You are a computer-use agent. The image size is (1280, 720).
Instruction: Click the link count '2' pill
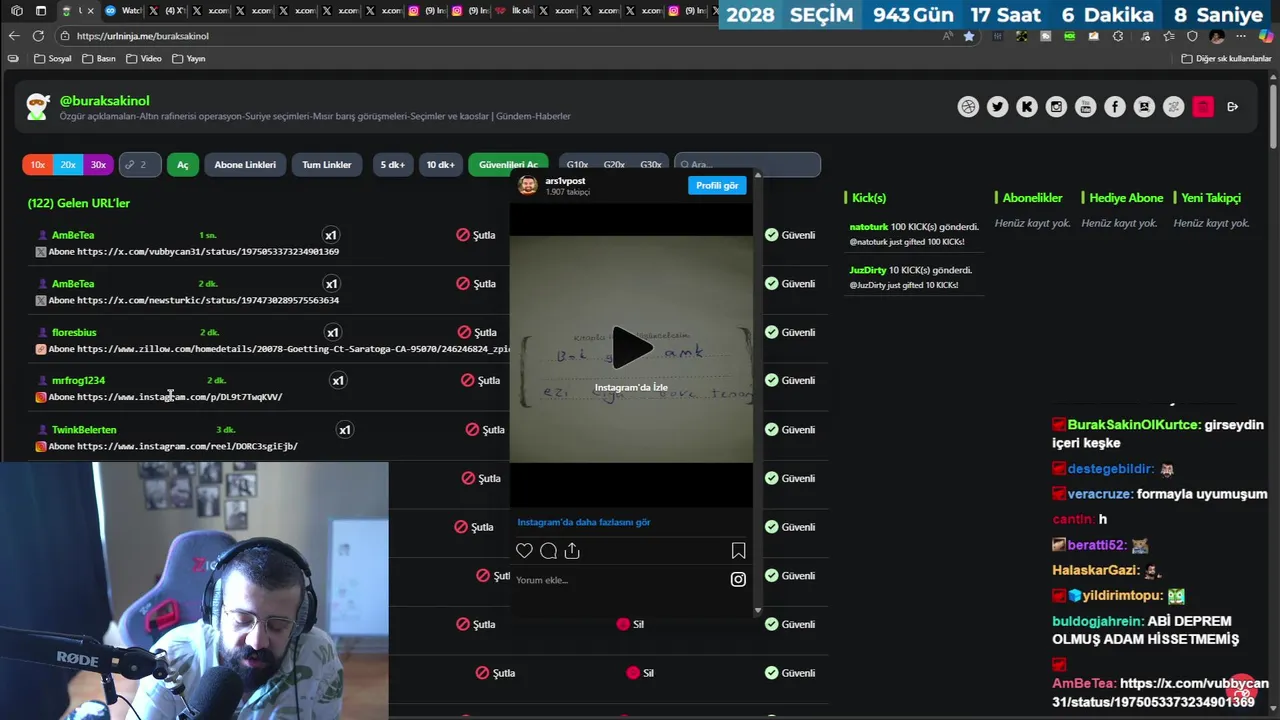(140, 165)
